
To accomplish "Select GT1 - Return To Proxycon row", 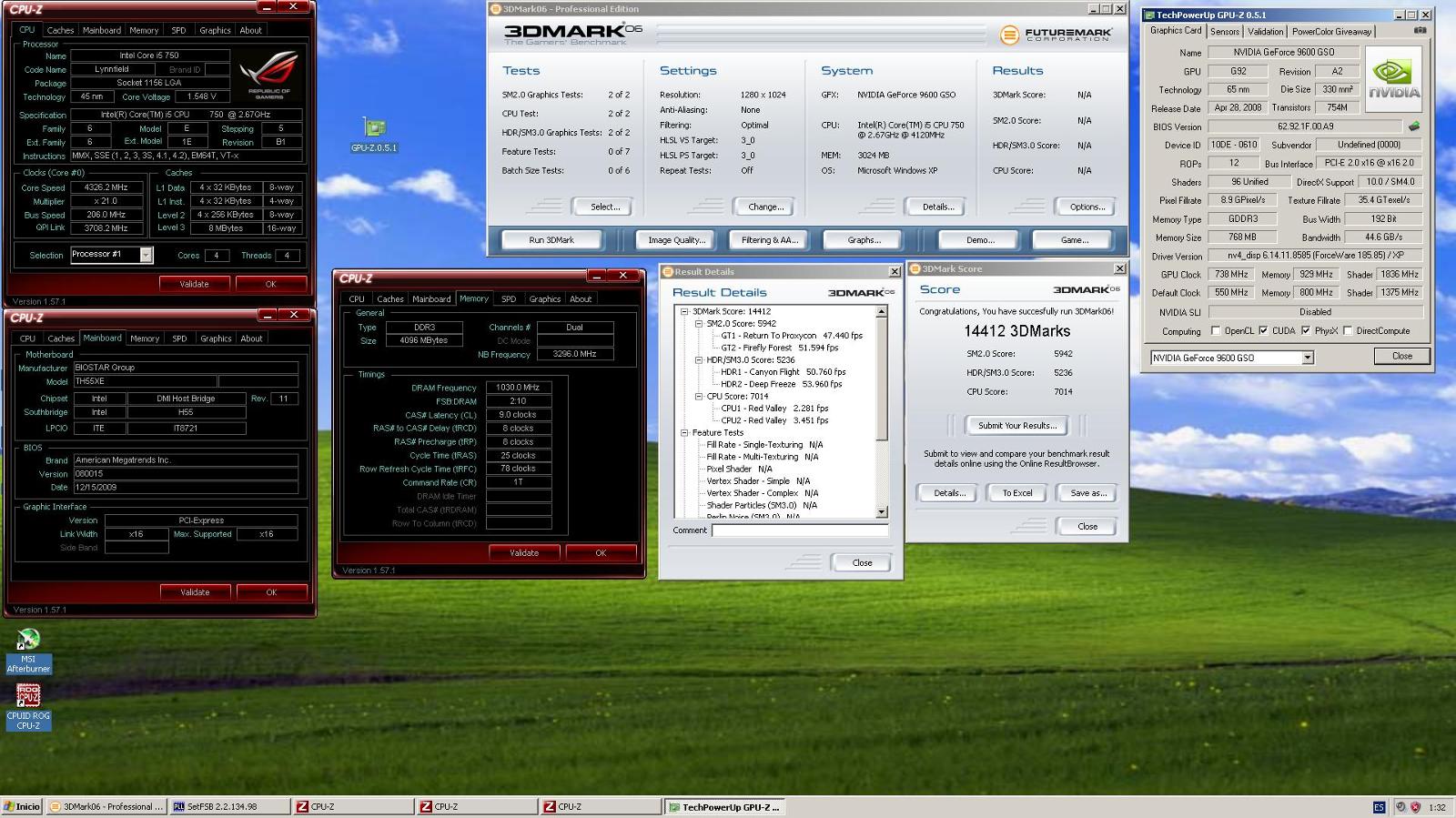I will pos(792,336).
